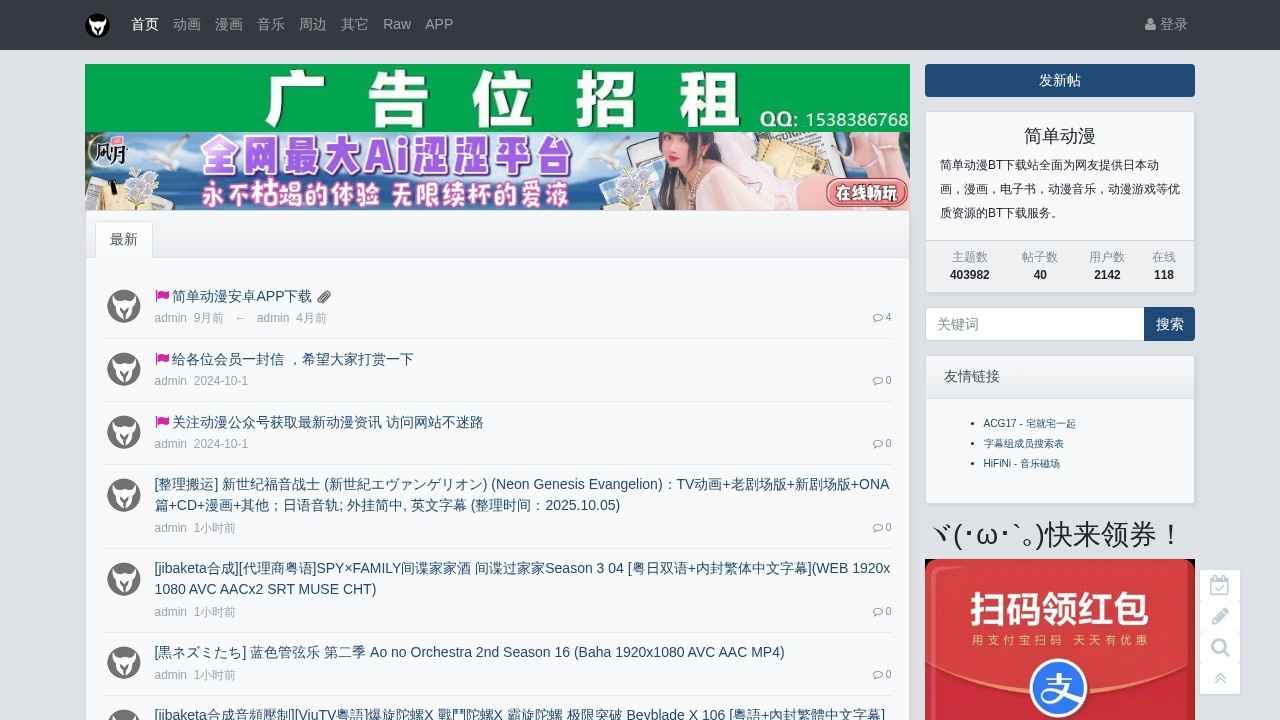This screenshot has width=1280, height=720.
Task: Open the Raw section
Action: pos(397,24)
